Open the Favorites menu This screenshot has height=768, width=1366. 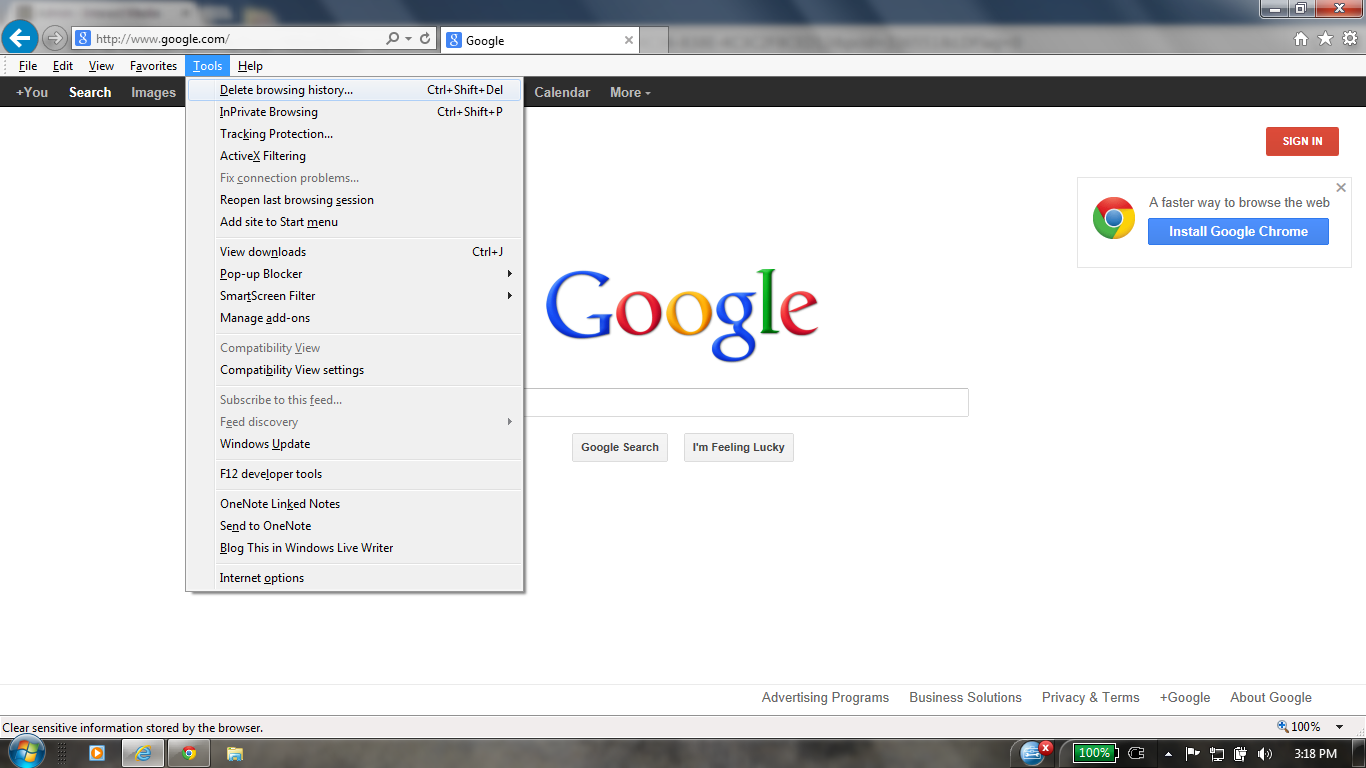[153, 66]
